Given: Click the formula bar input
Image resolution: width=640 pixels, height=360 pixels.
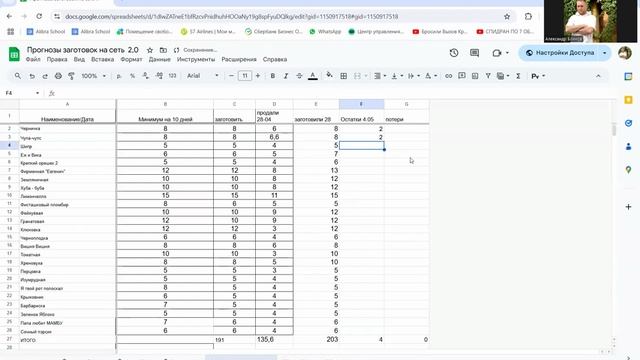Looking at the screenshot, I should click(x=335, y=93).
